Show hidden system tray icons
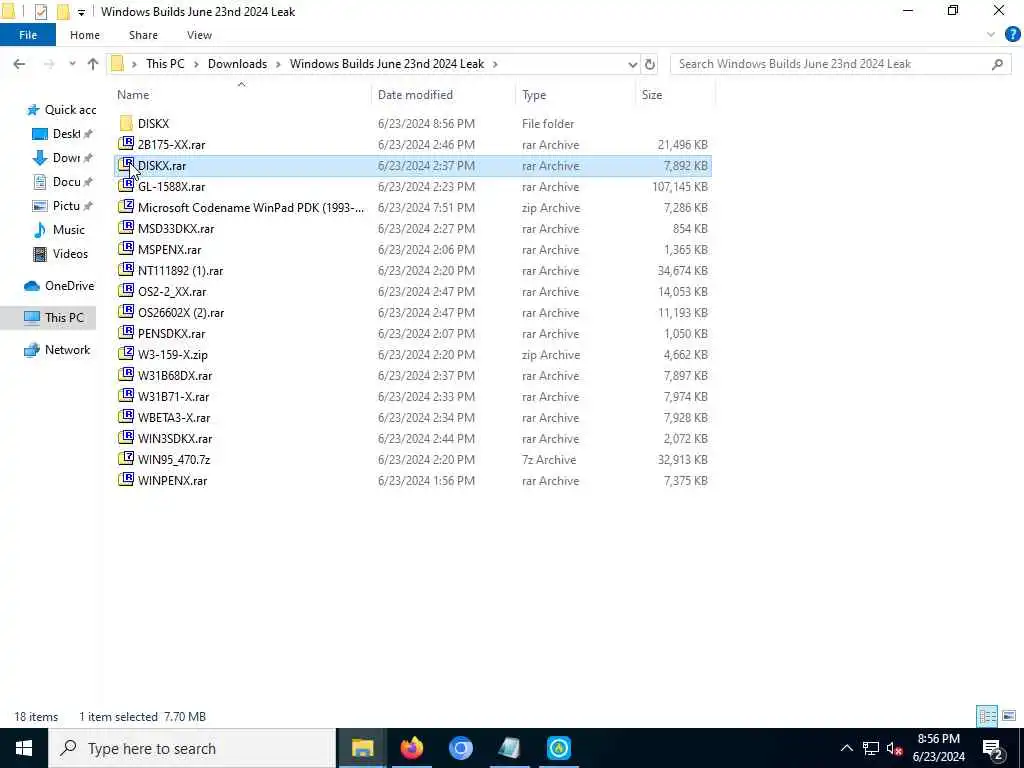1024x768 pixels. (x=846, y=748)
